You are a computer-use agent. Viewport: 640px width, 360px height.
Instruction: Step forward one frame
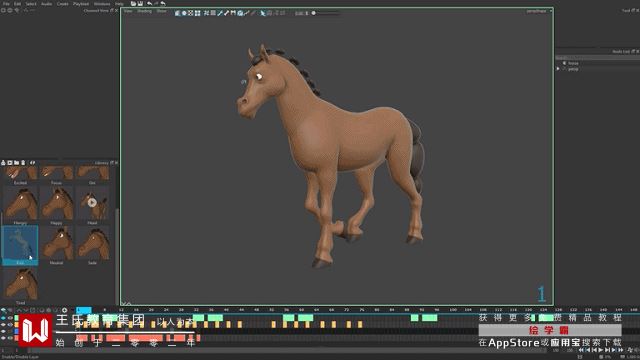[607, 350]
